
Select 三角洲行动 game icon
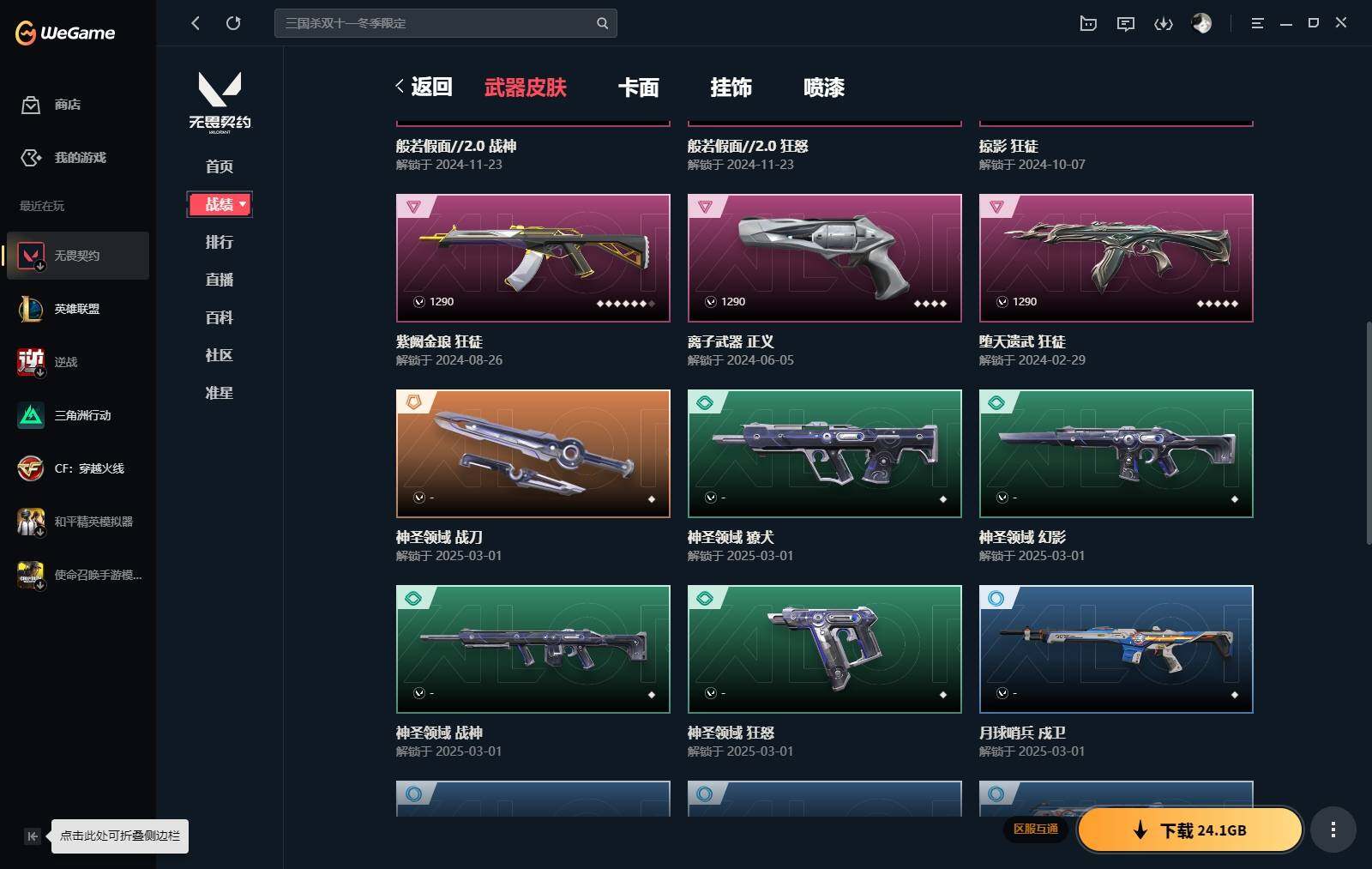coord(31,415)
